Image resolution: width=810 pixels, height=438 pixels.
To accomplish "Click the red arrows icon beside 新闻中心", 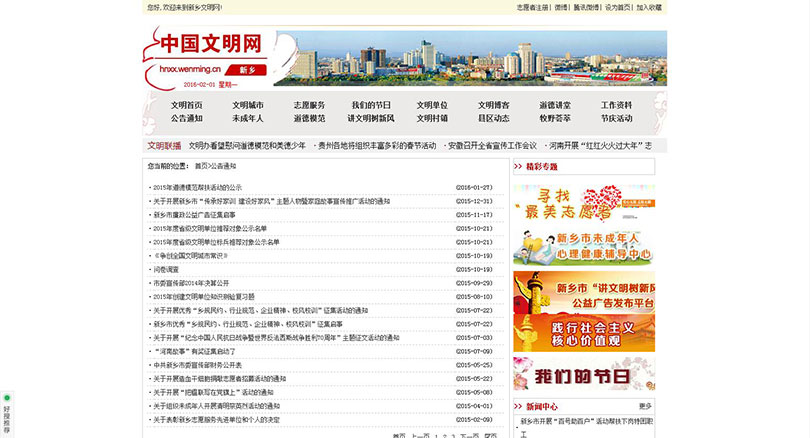I will coord(518,407).
